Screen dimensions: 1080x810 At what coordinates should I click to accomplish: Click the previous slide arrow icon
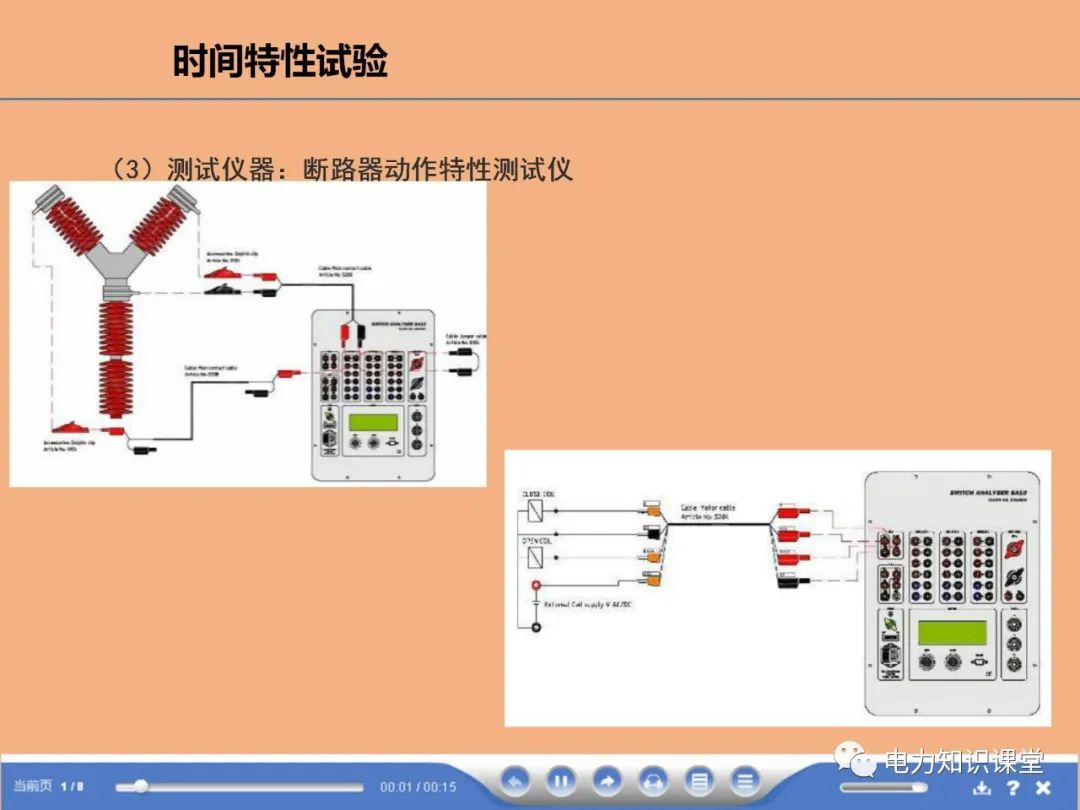pos(514,783)
